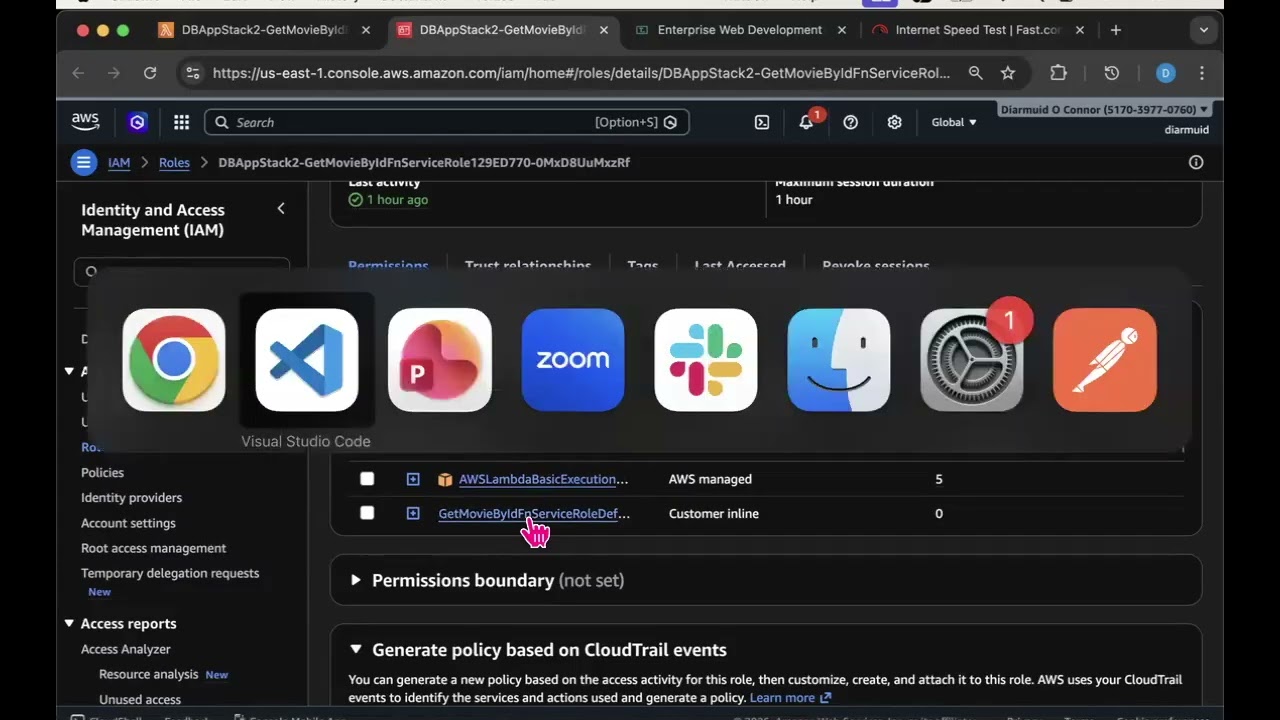Switch to PowerPoint in app switcher

tap(440, 360)
